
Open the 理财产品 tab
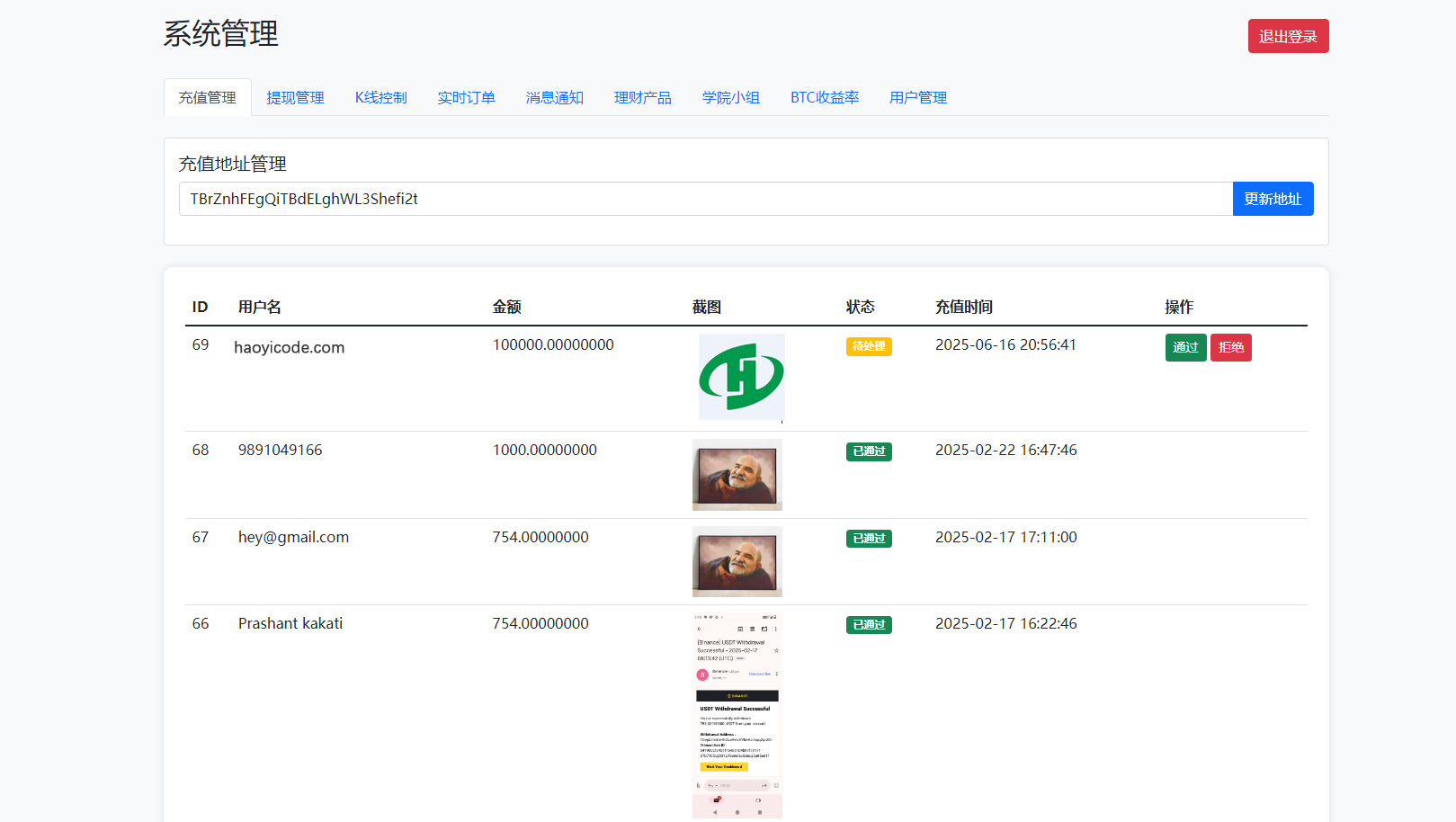tap(642, 97)
